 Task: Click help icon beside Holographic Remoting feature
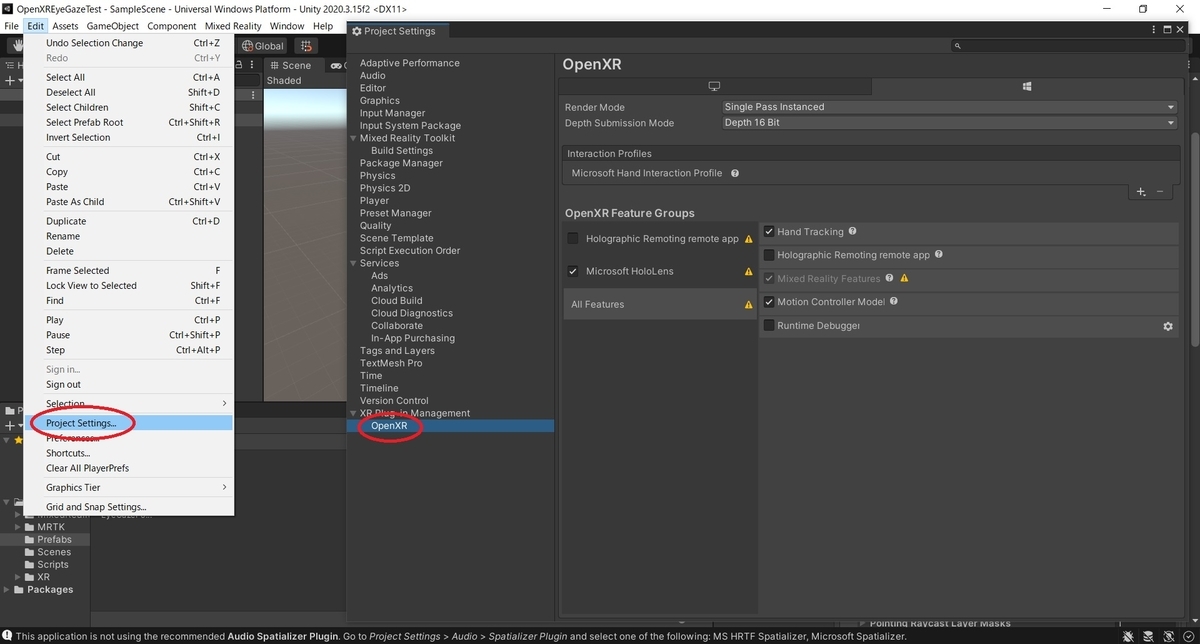[x=939, y=255]
